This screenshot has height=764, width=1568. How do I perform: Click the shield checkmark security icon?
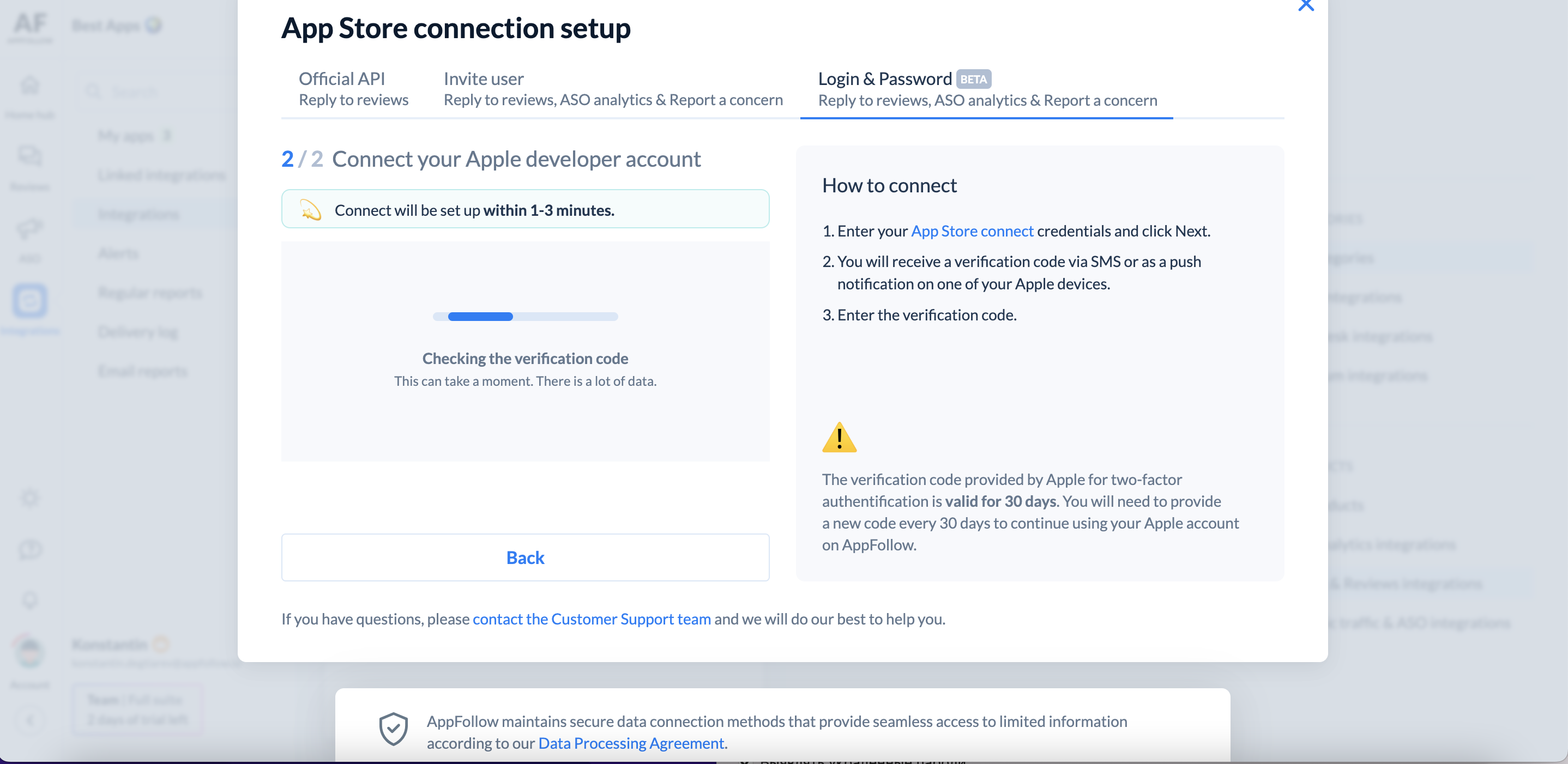click(393, 729)
